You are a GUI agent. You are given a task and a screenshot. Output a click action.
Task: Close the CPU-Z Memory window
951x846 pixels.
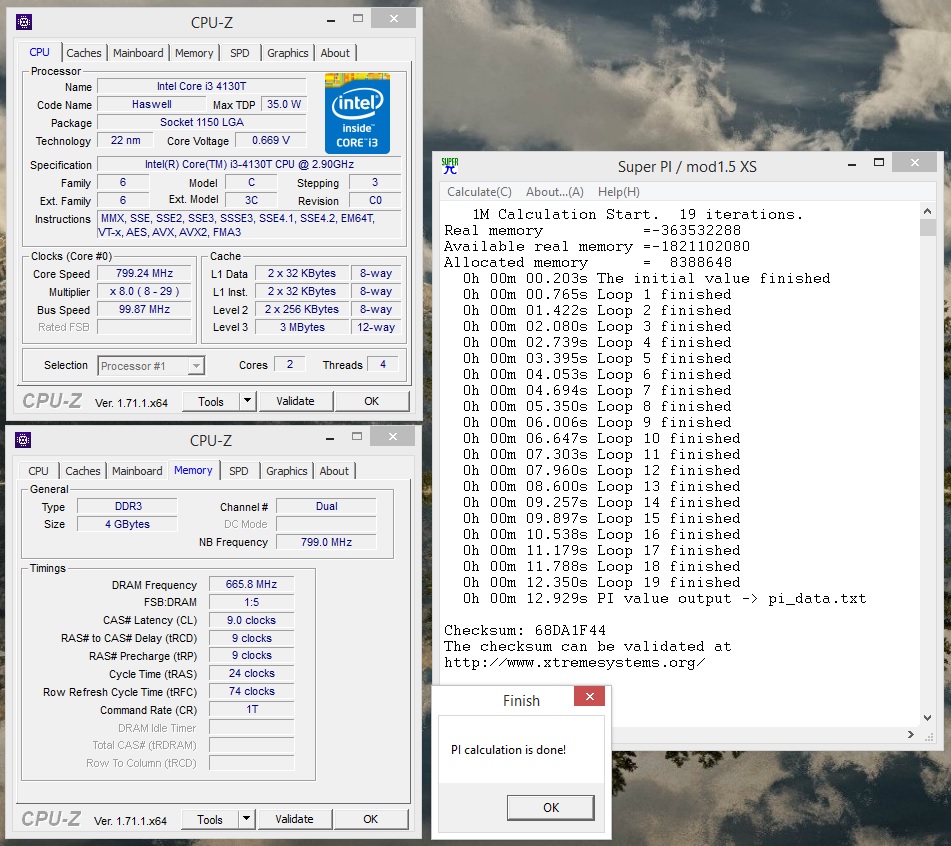coord(393,437)
